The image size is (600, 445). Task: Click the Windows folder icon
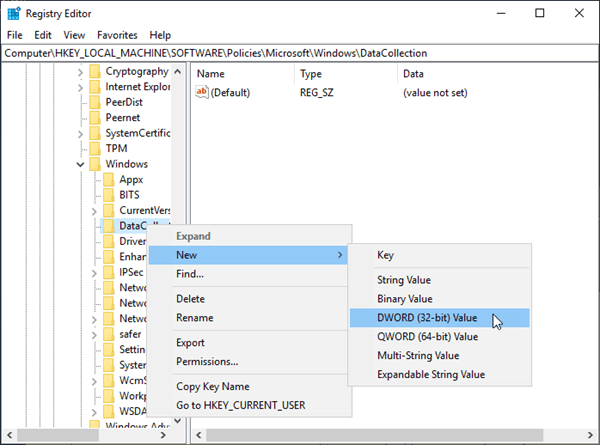pyautogui.click(x=95, y=164)
